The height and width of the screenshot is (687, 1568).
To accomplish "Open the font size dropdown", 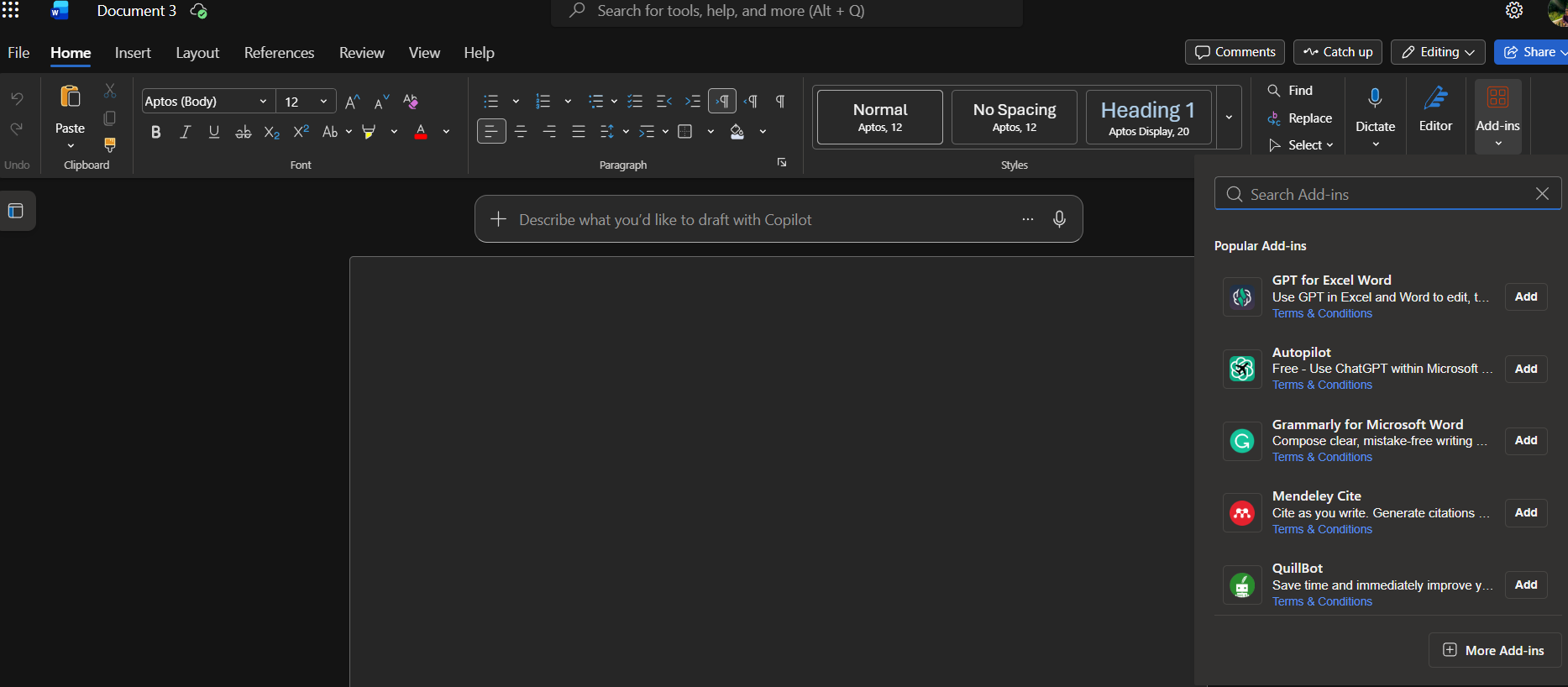I will [323, 102].
